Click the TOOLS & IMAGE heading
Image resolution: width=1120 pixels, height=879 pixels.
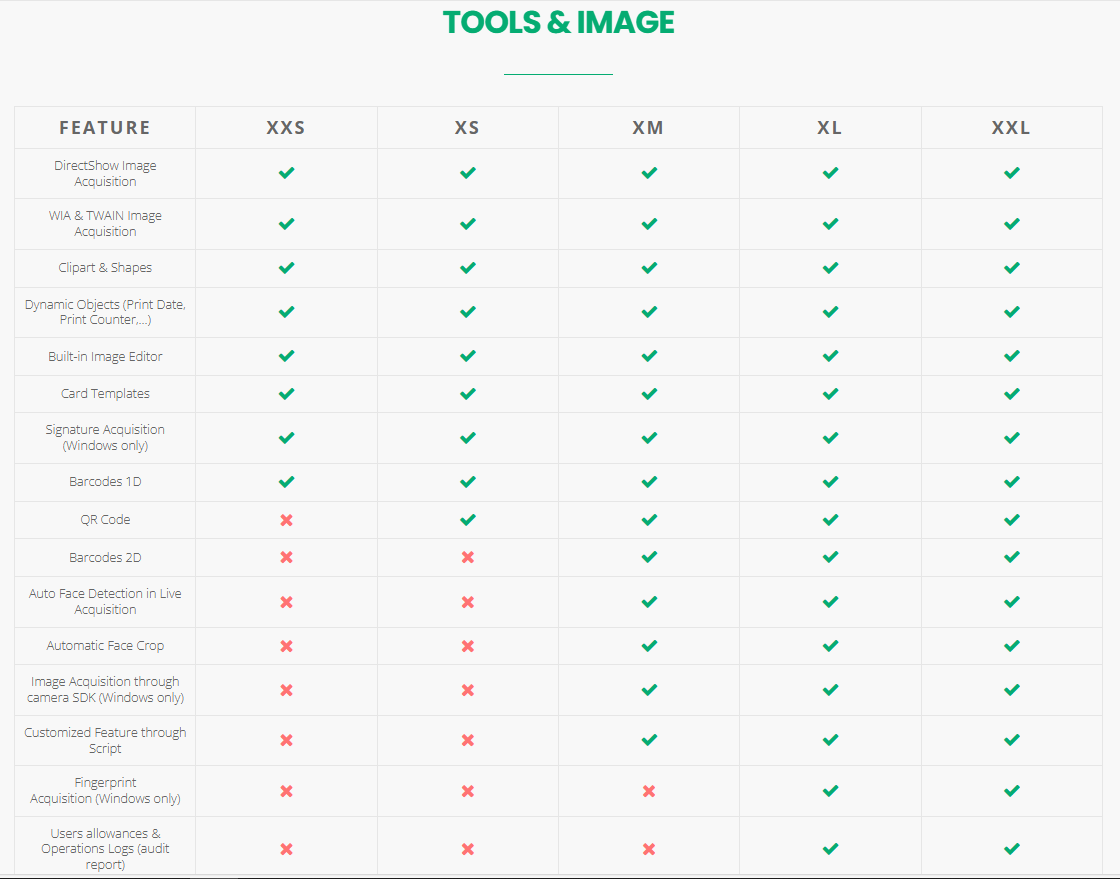(x=559, y=22)
